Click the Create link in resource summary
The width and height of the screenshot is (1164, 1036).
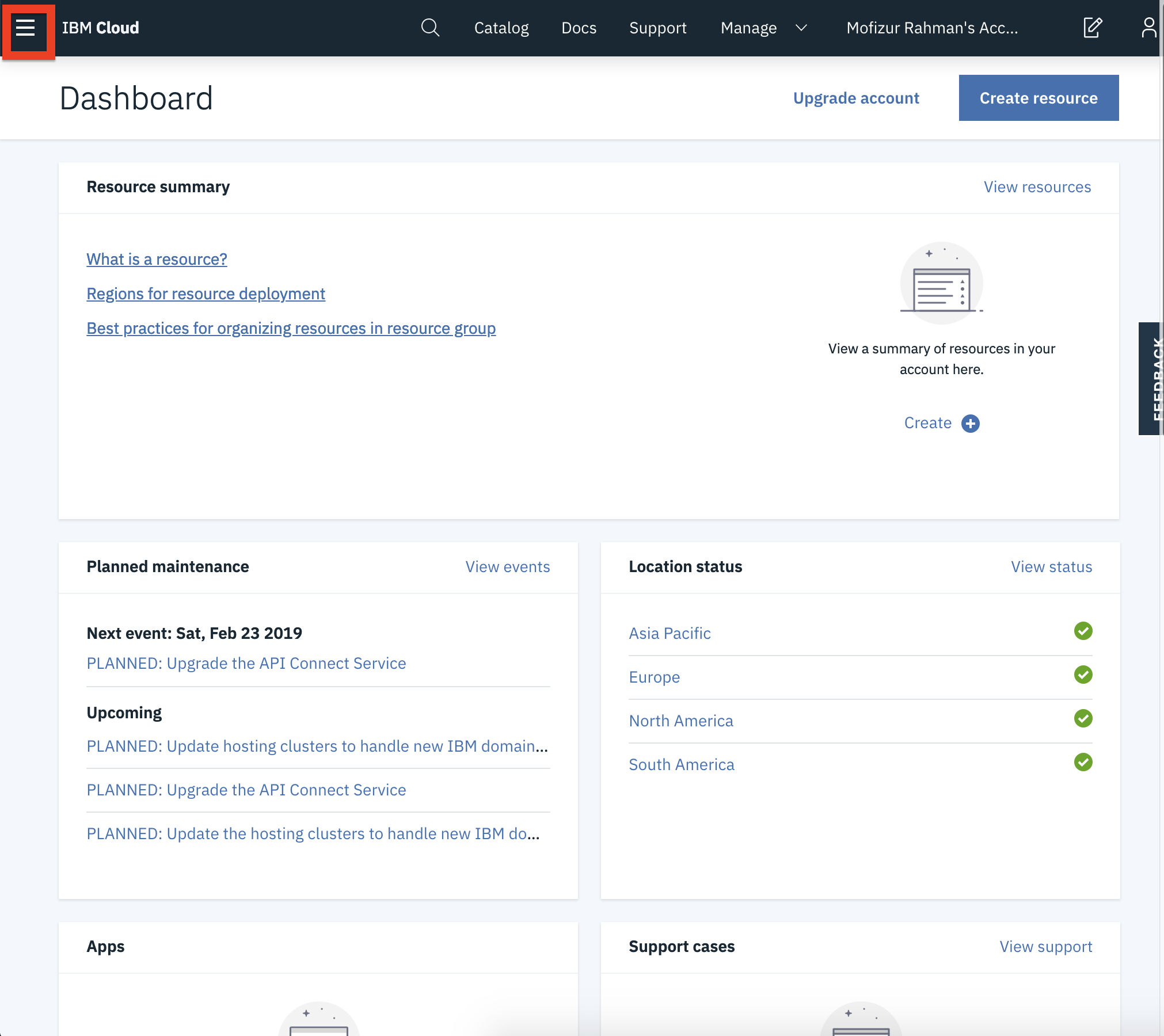point(928,423)
